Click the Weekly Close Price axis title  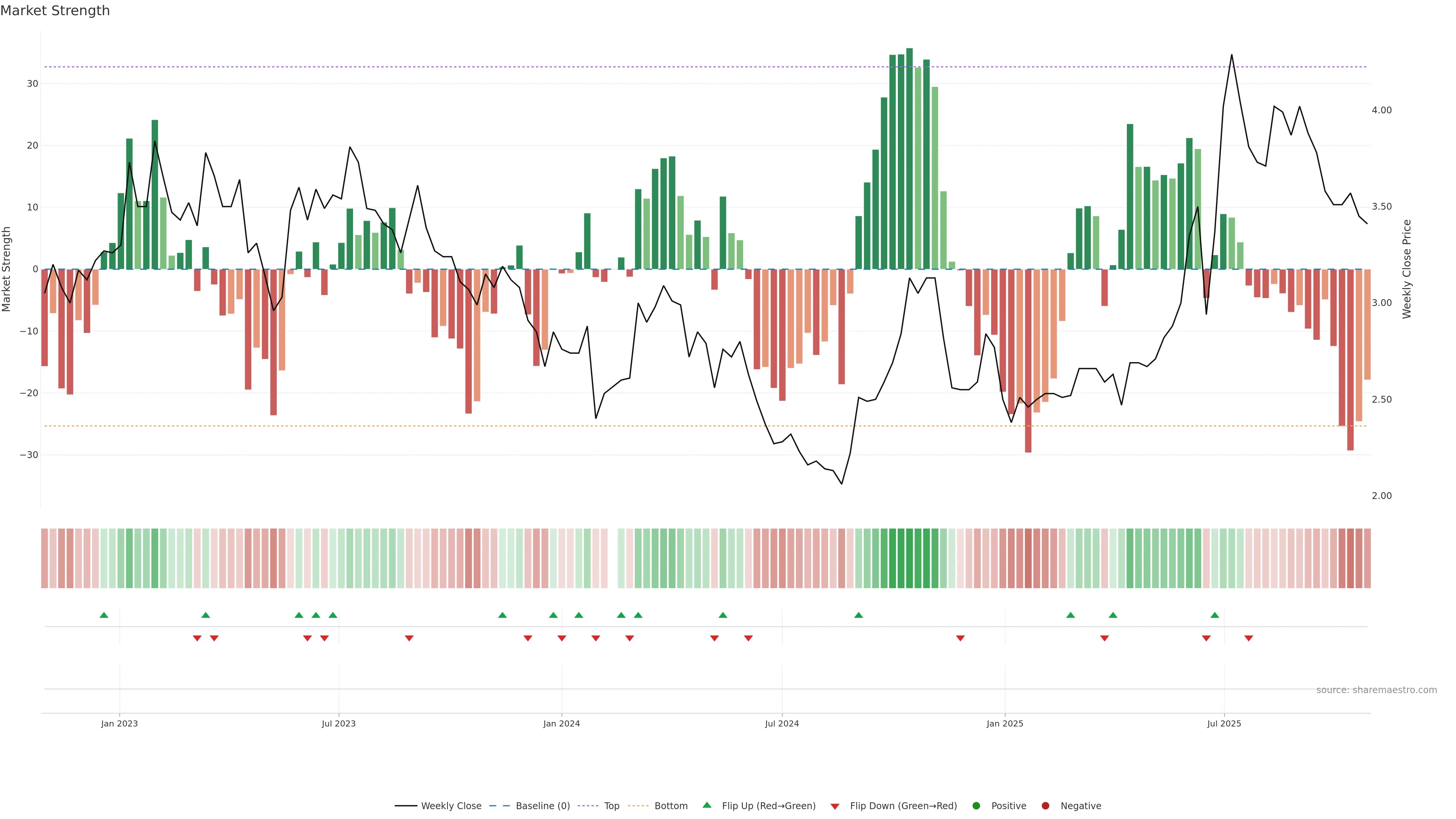[1407, 269]
